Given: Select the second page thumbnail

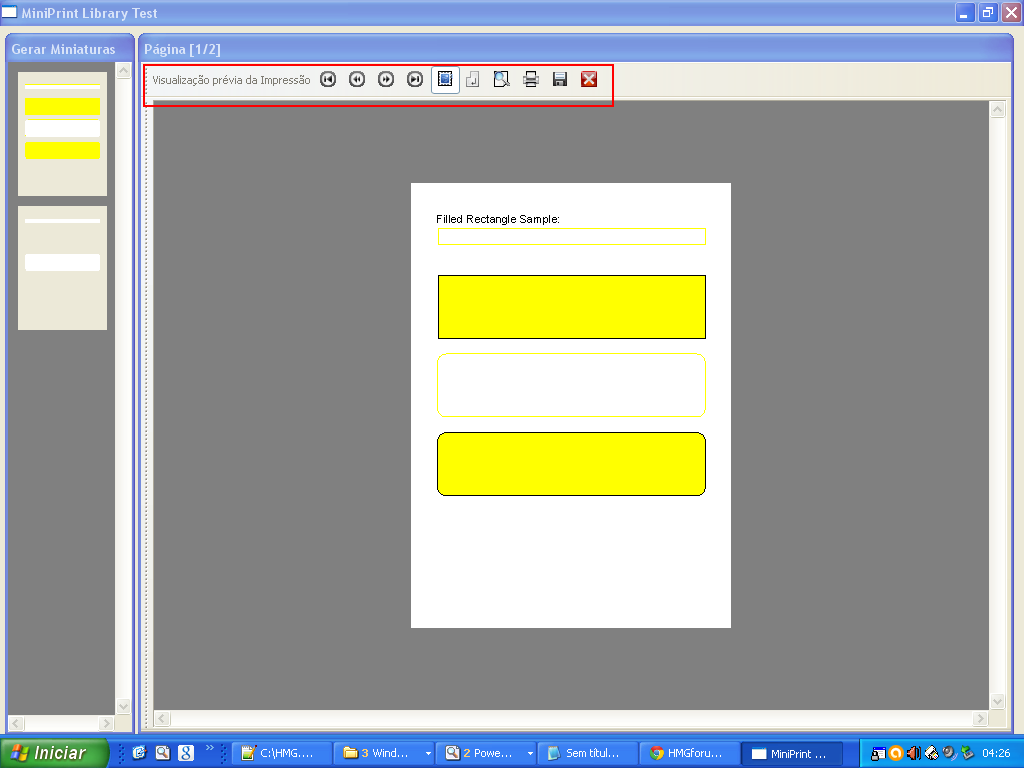Looking at the screenshot, I should 62,268.
